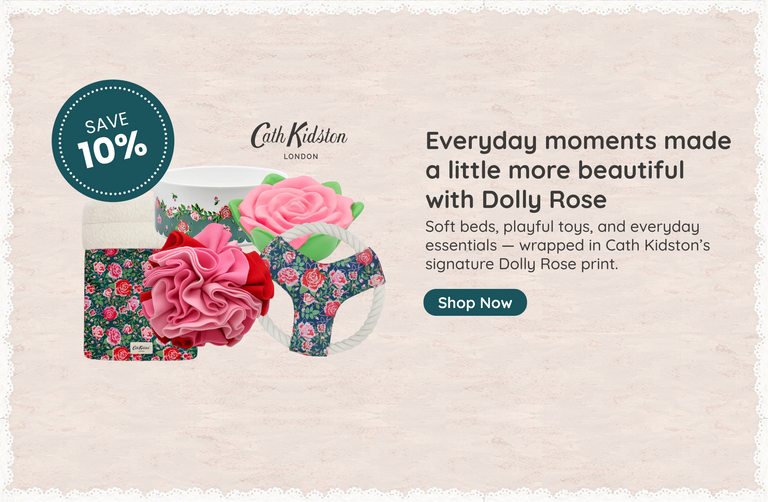Click the small Cath Kidston label on blanket

(x=142, y=348)
